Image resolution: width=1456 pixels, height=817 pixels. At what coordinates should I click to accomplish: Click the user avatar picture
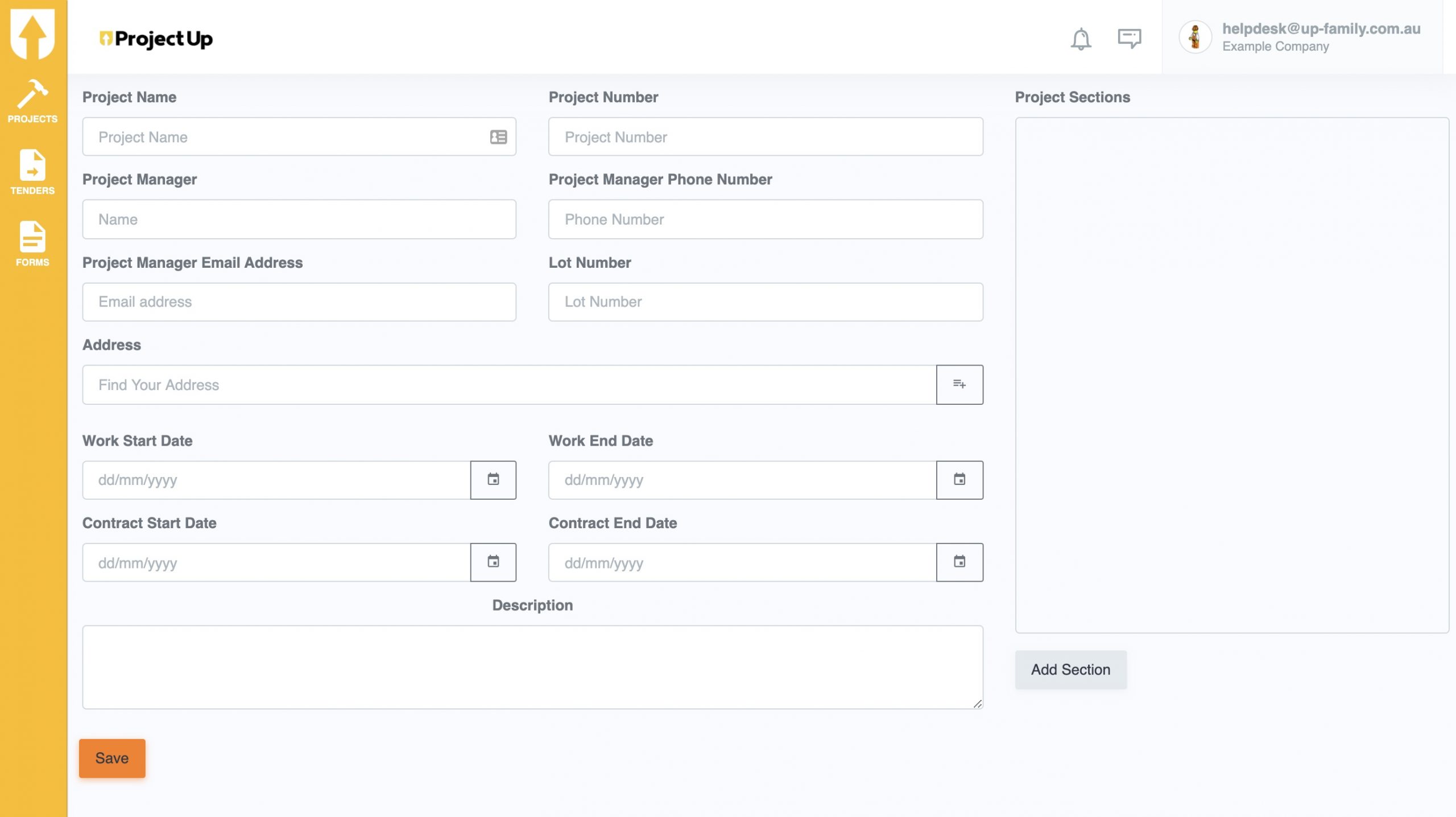1195,38
